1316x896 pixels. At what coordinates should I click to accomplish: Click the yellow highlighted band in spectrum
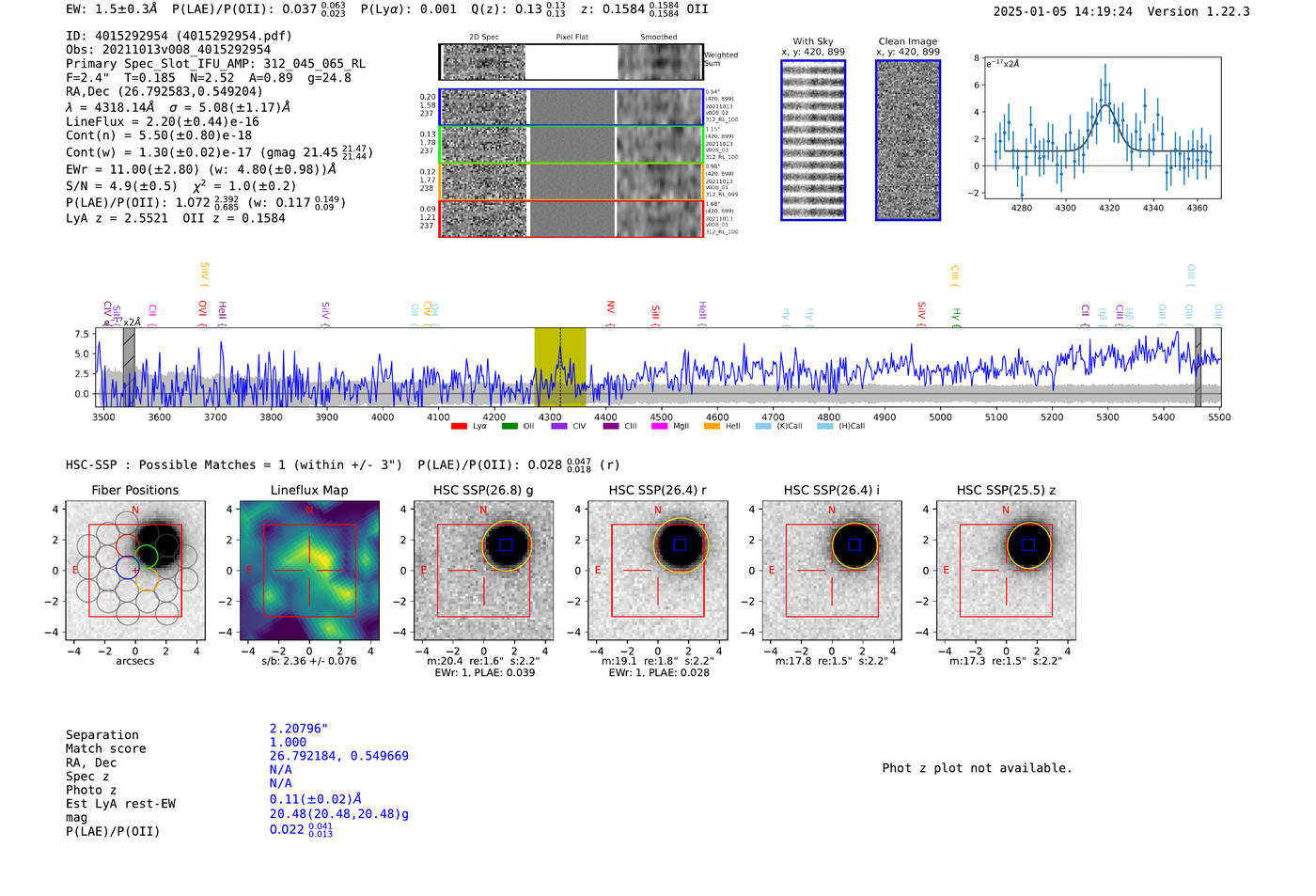point(560,368)
